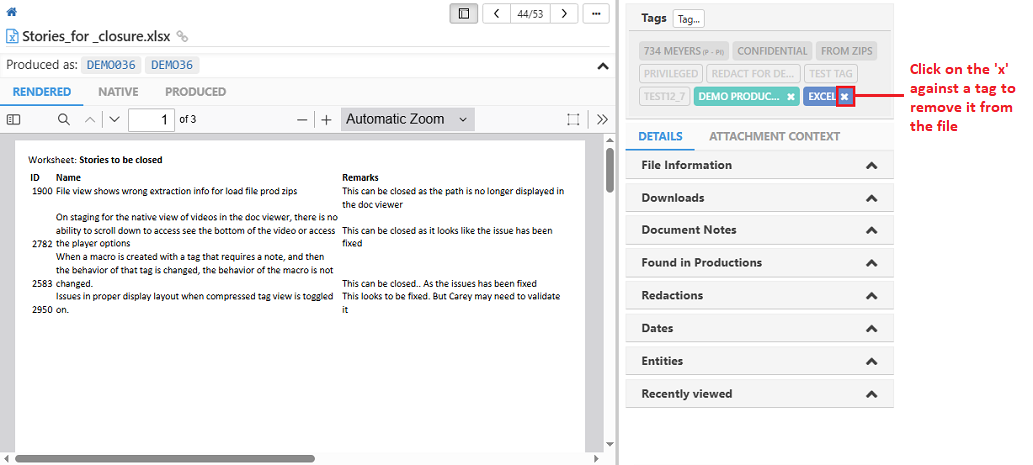Go to next document arrow
This screenshot has height=465, width=1033.
[x=564, y=13]
